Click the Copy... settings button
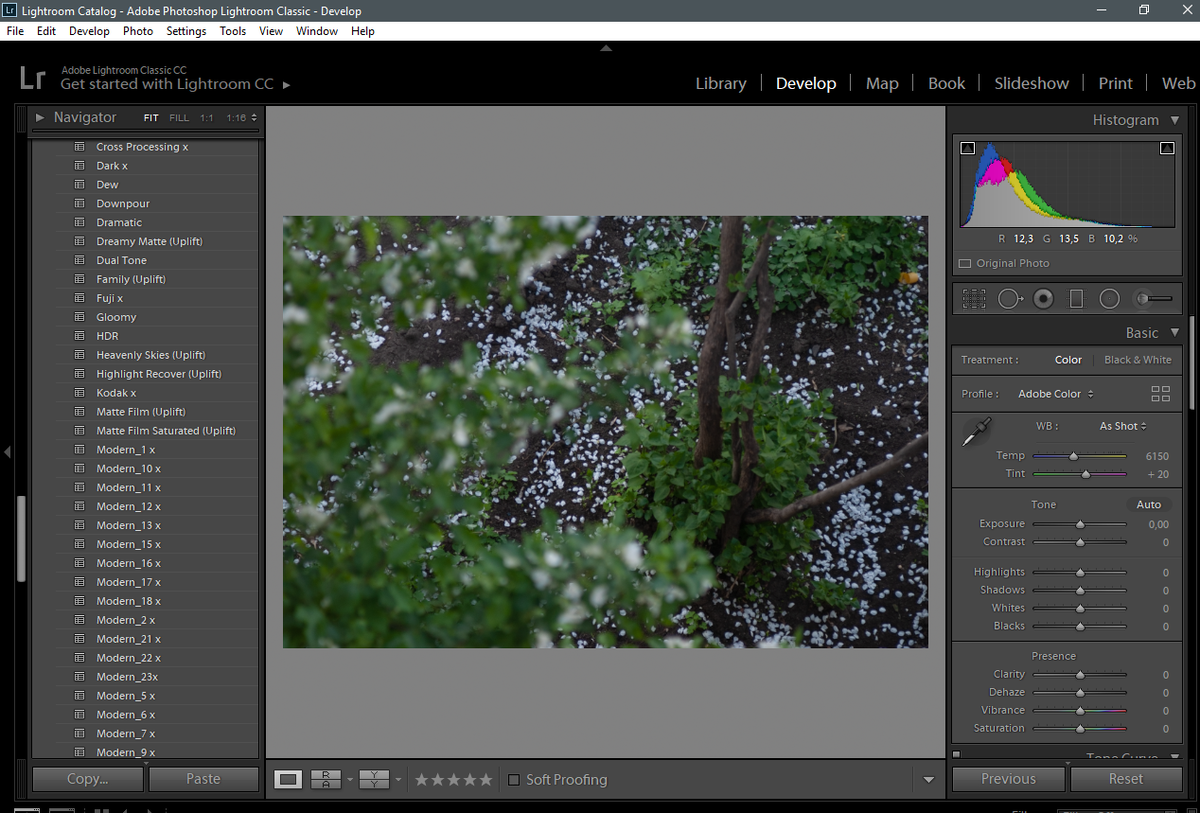Image resolution: width=1200 pixels, height=813 pixels. (x=88, y=779)
